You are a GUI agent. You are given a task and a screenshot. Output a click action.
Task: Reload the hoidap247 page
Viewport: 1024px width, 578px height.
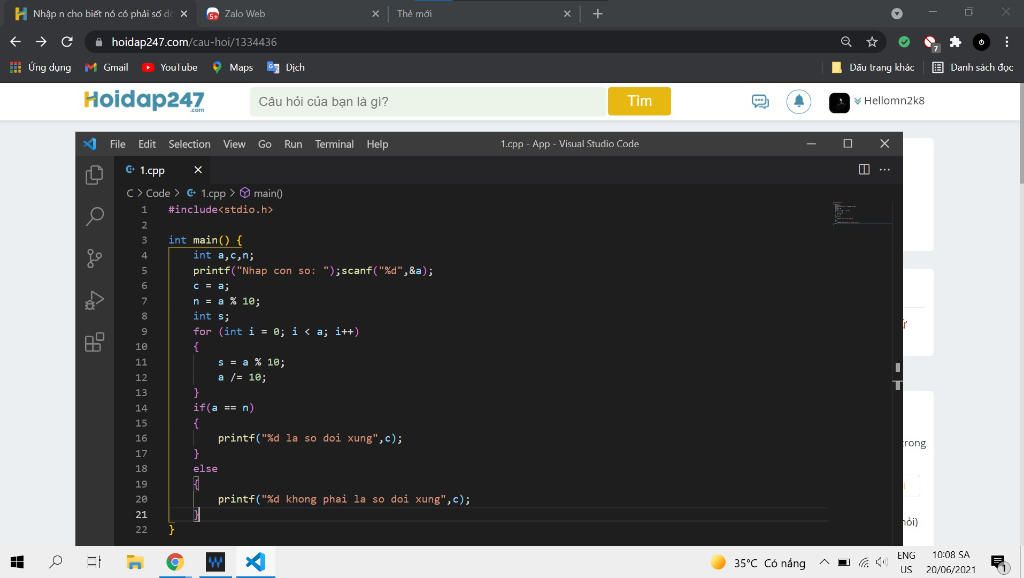(x=67, y=42)
